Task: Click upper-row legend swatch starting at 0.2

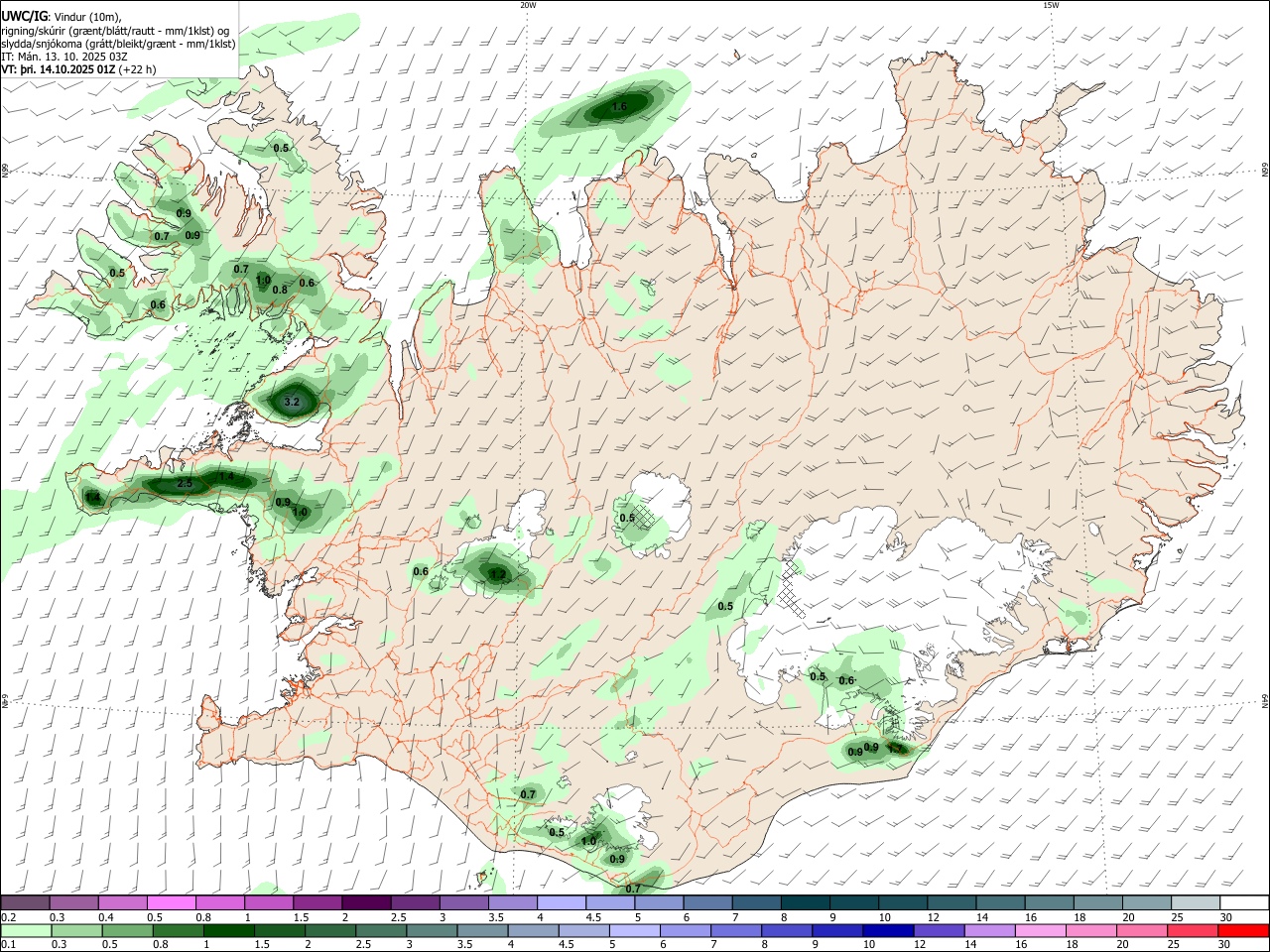Action: [x=25, y=902]
